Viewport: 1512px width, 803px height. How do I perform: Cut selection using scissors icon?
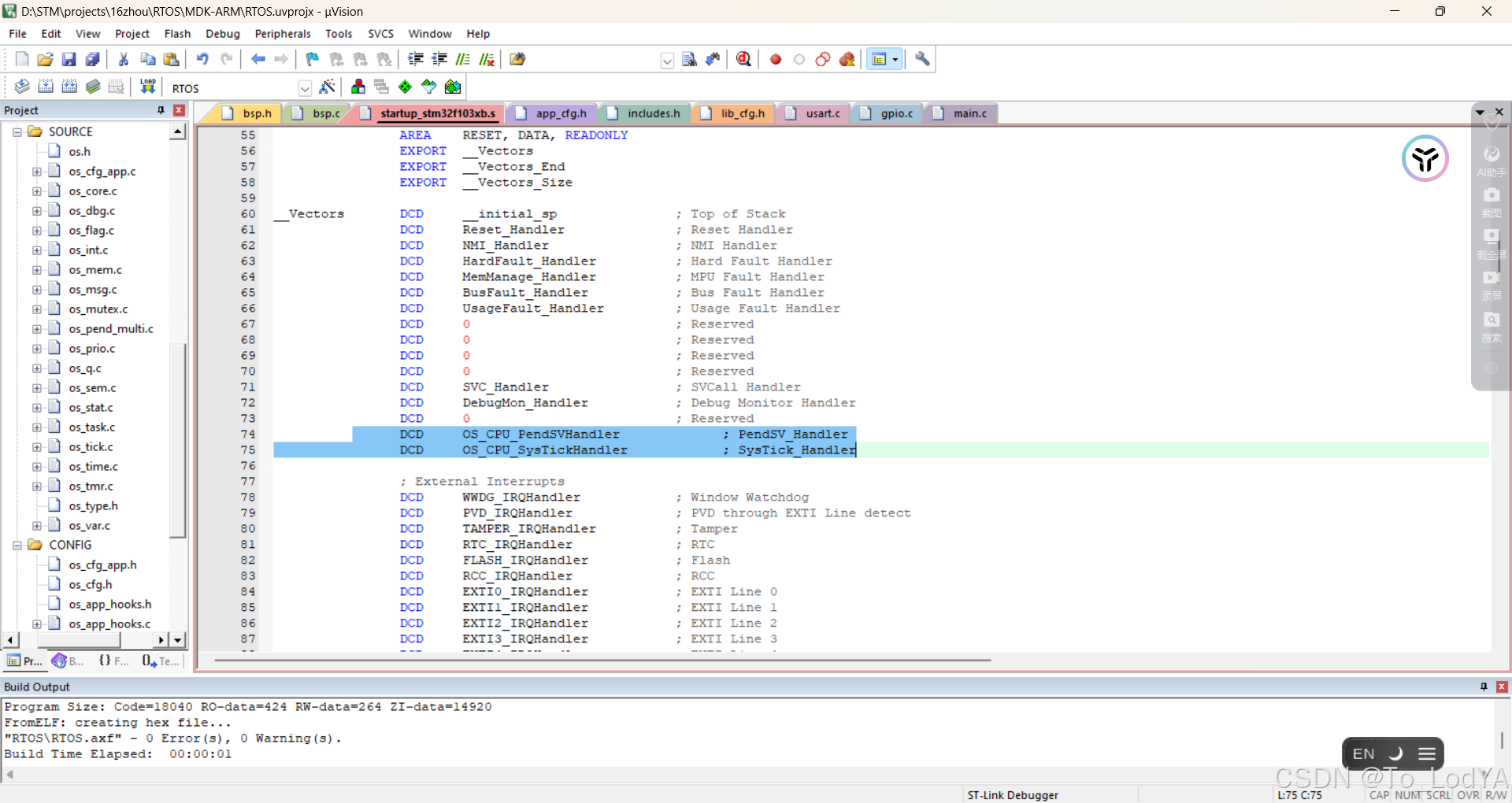point(124,59)
